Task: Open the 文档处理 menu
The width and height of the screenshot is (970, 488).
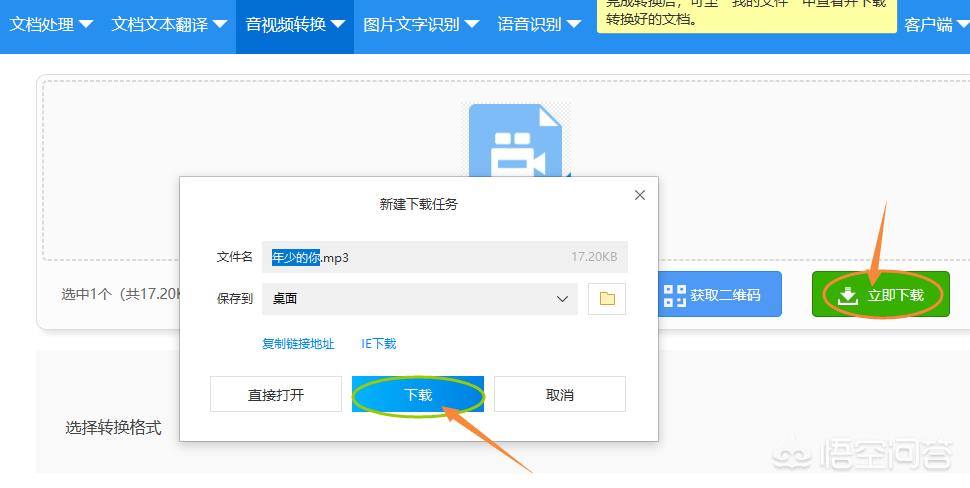Action: (51, 25)
